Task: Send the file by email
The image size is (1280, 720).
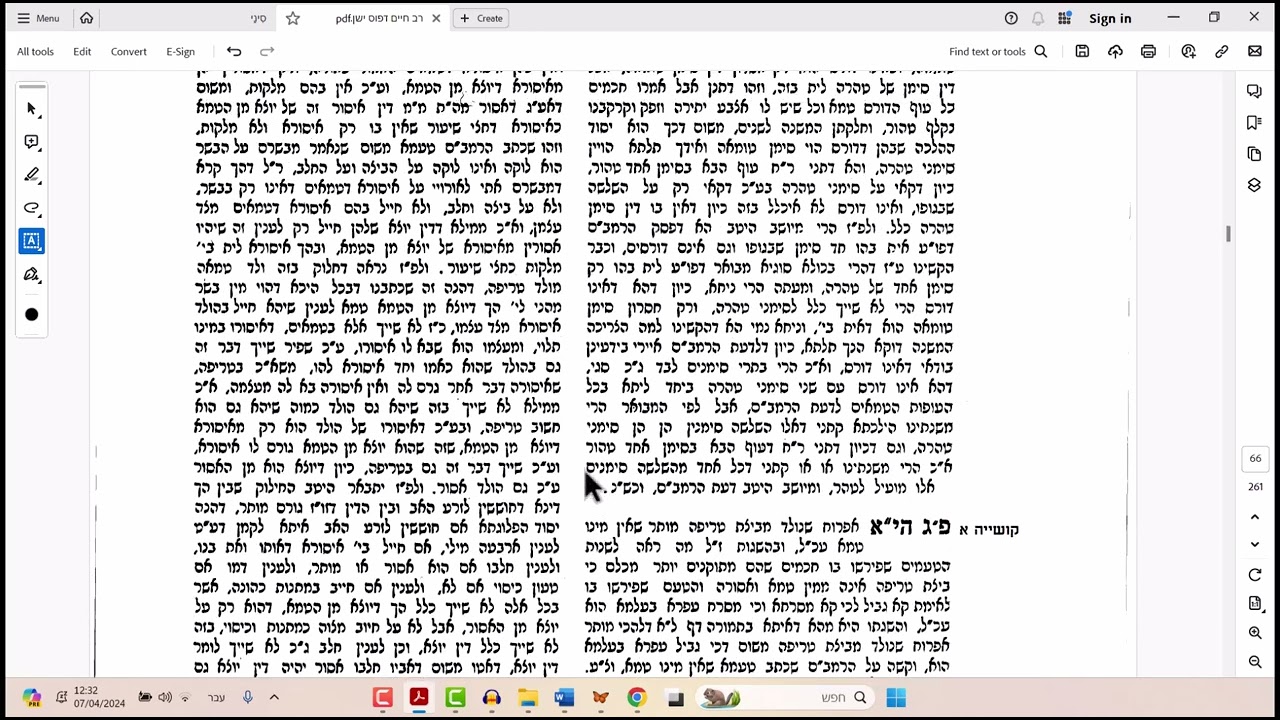Action: [1254, 51]
